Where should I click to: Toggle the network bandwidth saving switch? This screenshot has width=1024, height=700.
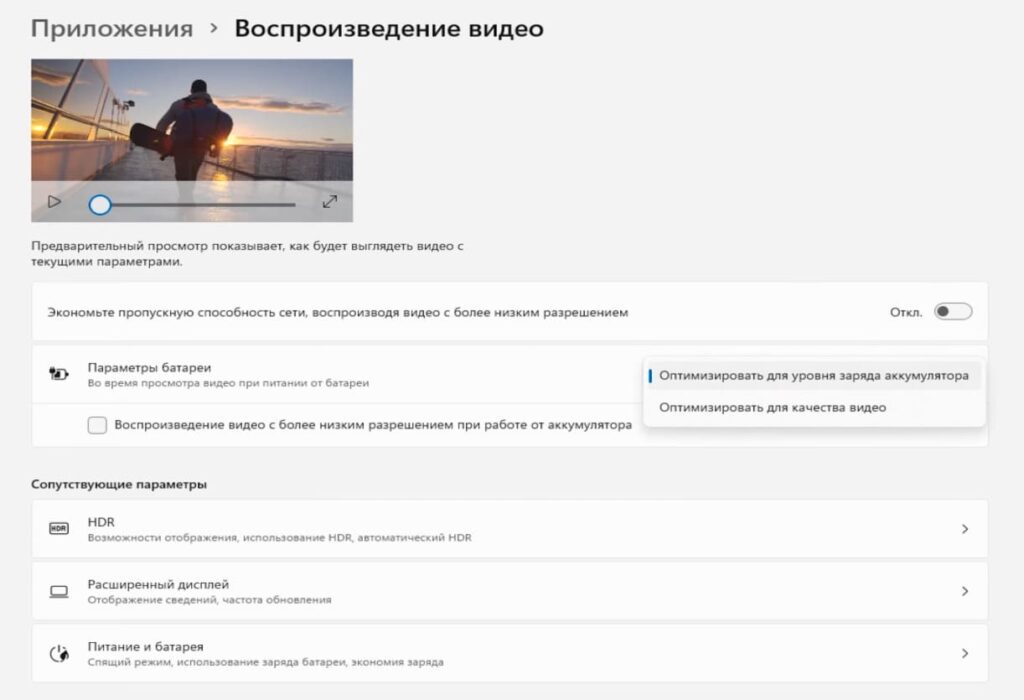(953, 311)
